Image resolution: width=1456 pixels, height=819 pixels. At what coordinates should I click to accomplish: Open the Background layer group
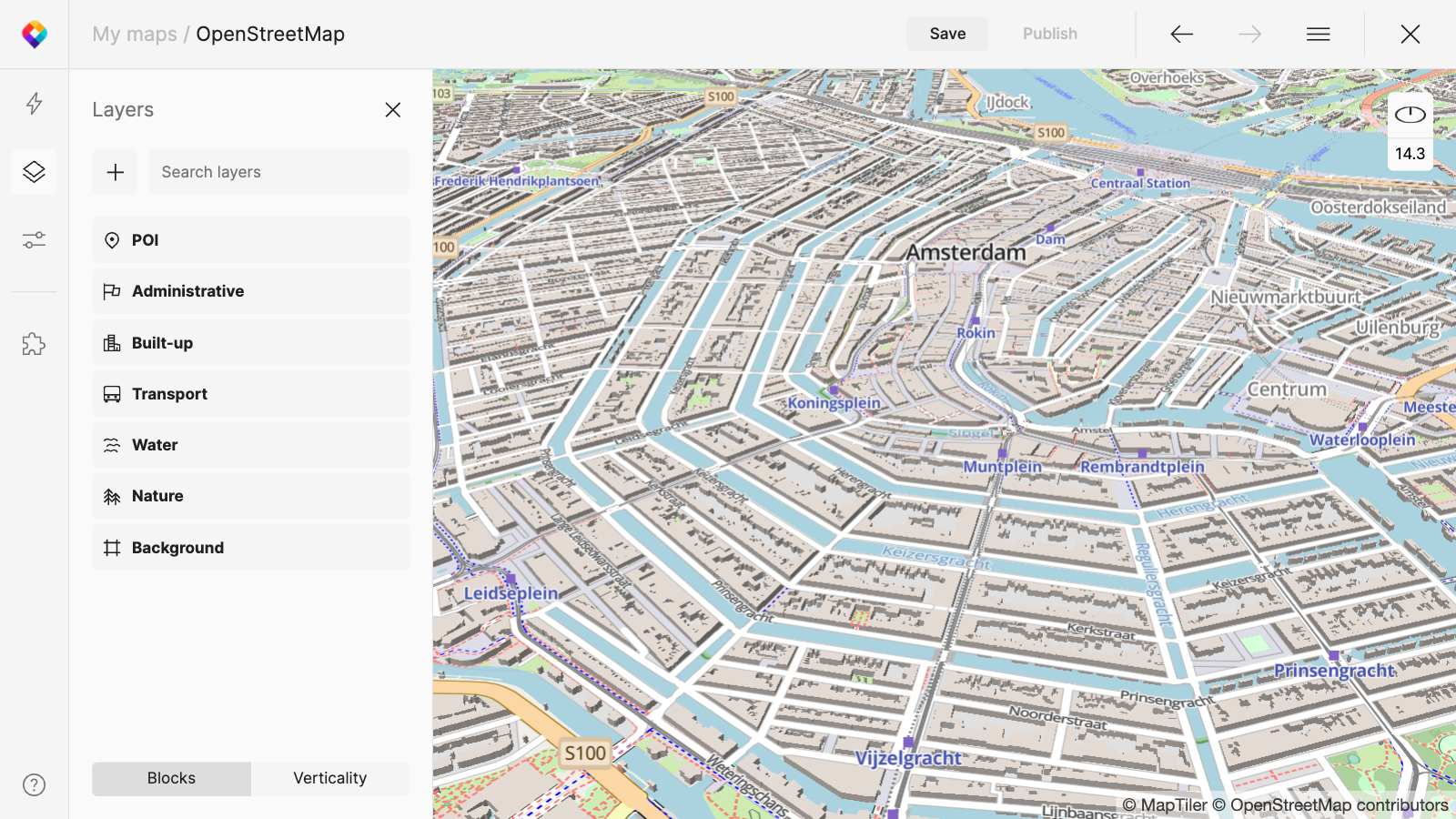pos(250,547)
